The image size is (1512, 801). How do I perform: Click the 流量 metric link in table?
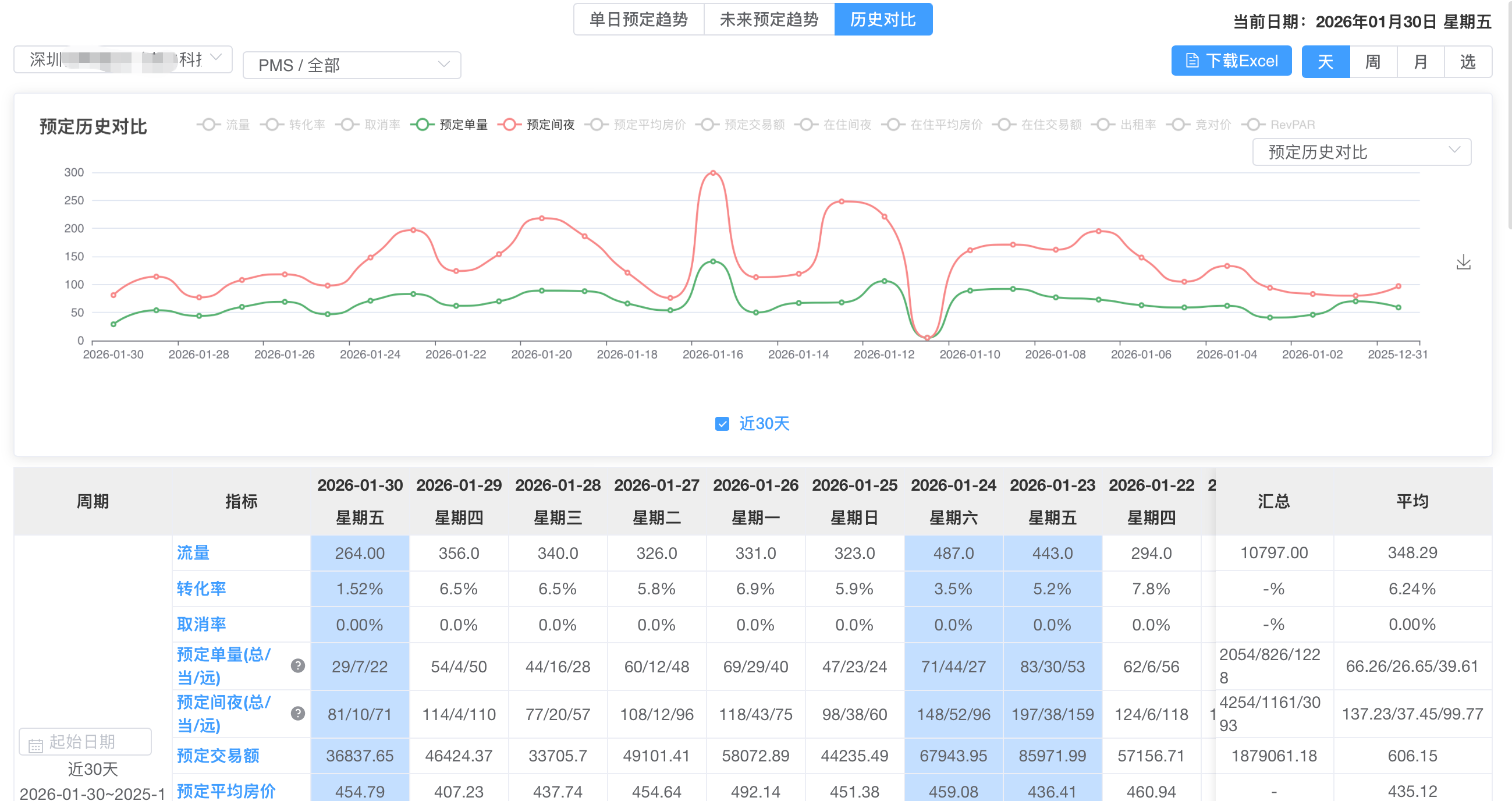point(193,552)
